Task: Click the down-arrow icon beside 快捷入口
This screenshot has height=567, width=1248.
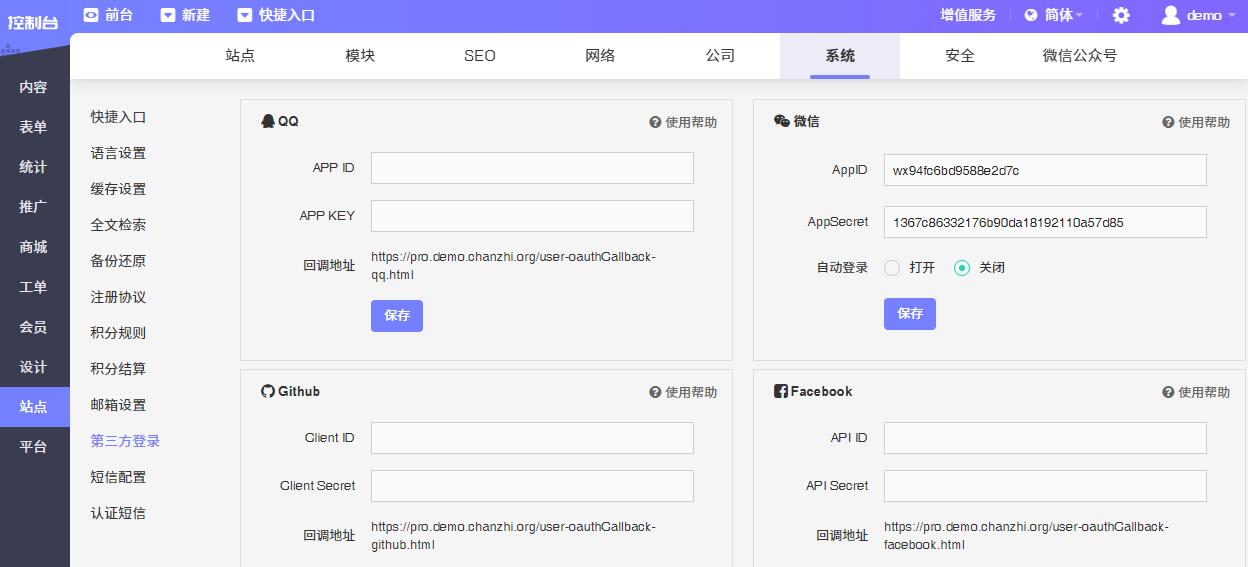Action: (x=245, y=15)
